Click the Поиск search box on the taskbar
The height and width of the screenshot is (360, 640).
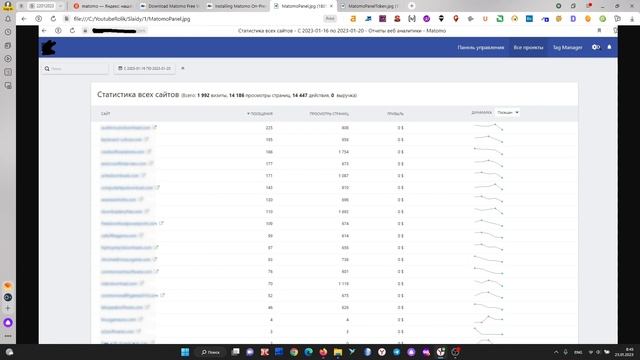coord(211,352)
